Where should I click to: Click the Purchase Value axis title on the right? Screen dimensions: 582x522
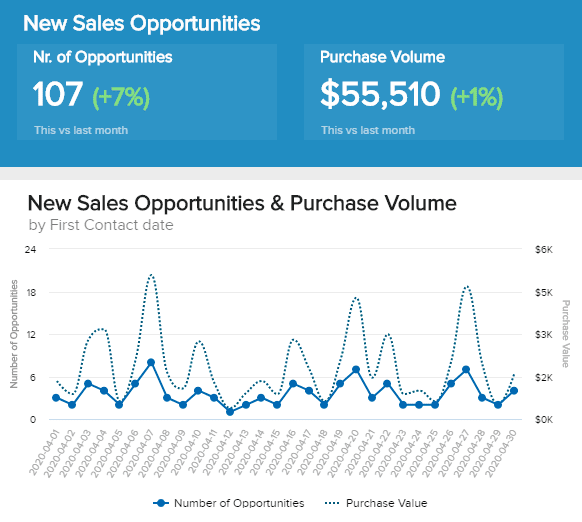pyautogui.click(x=565, y=334)
